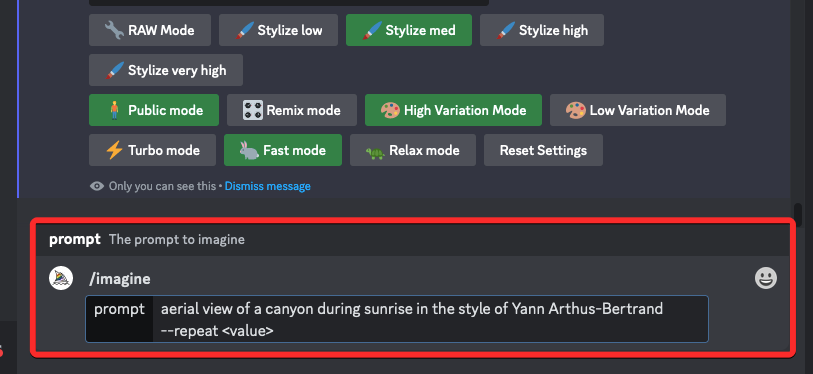
Task: Click the wrench icon on RAW Mode
Action: pyautogui.click(x=114, y=30)
